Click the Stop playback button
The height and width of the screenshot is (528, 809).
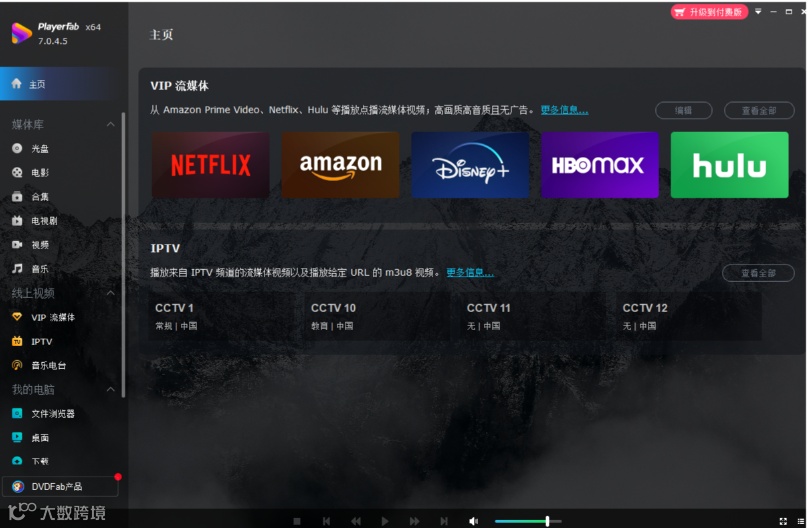click(297, 521)
